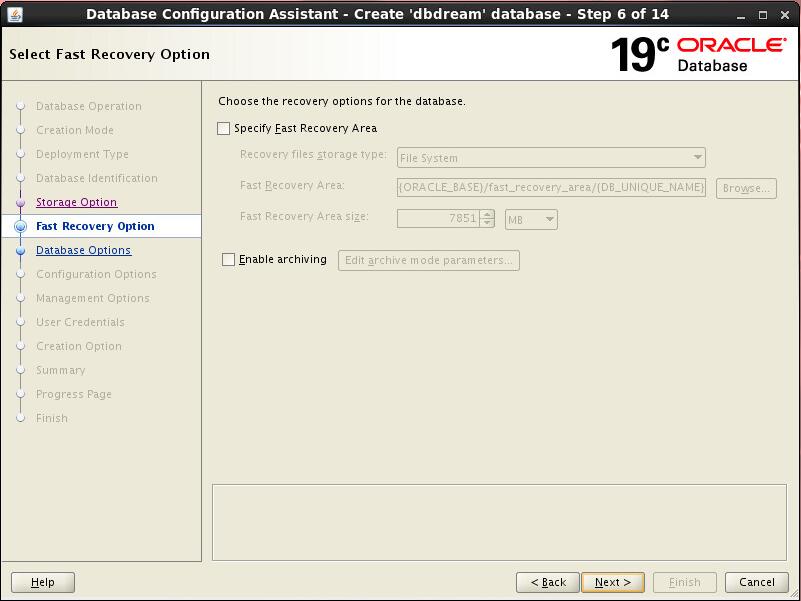Screen dimensions: 801x601
Task: Go Back to previous step
Action: pos(548,582)
